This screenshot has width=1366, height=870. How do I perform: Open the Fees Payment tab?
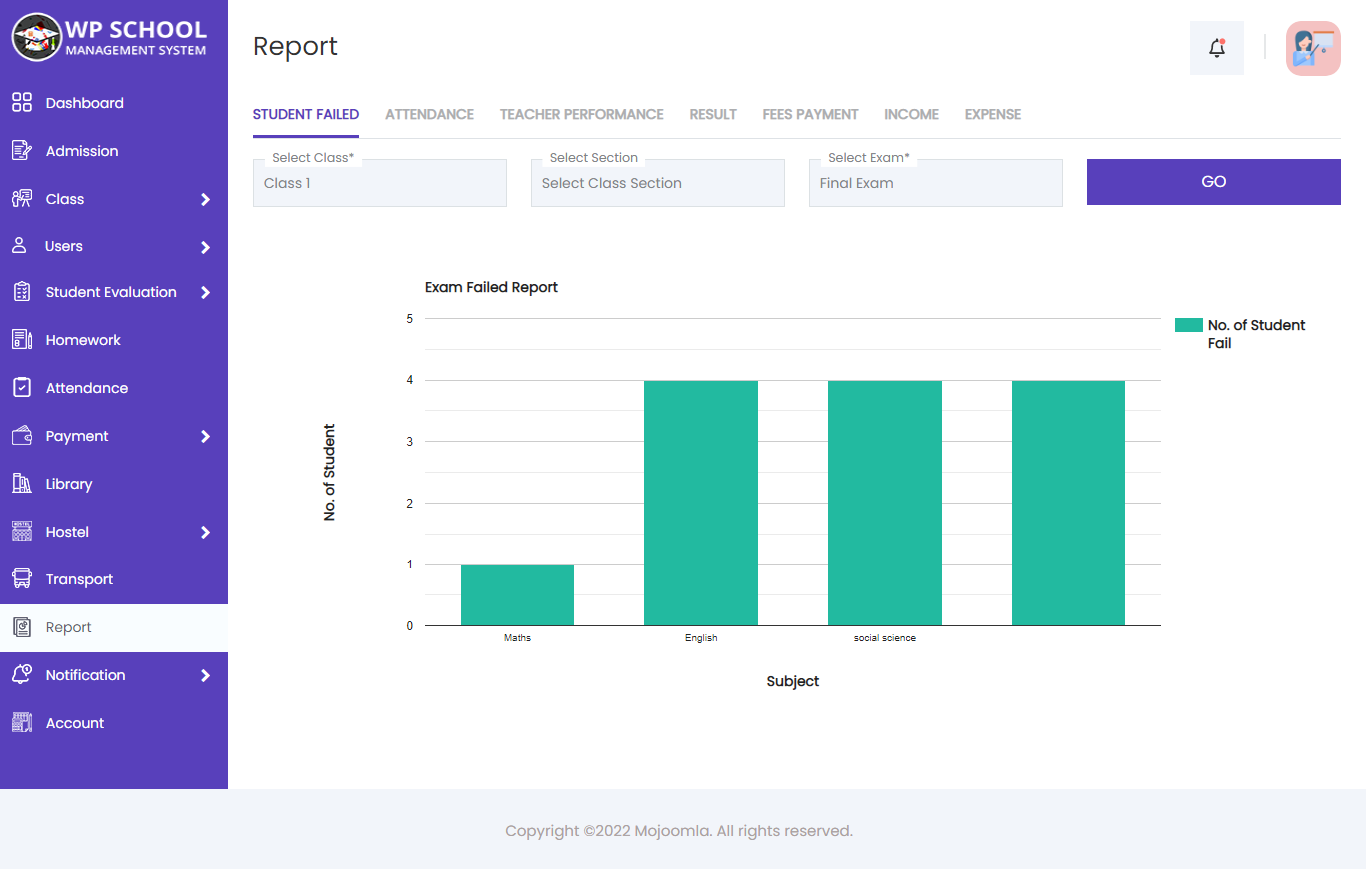coord(810,114)
